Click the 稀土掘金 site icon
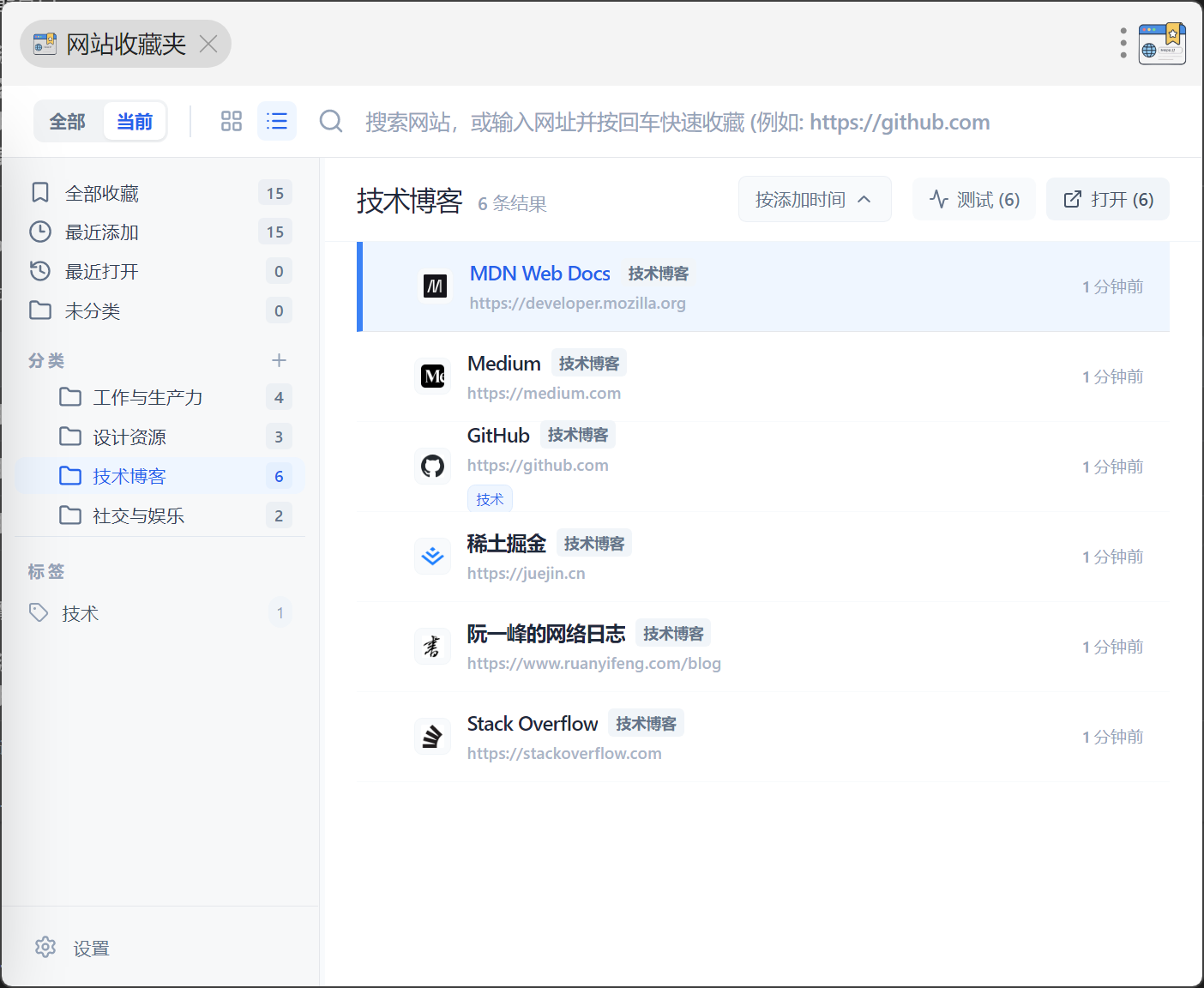Screen dimensions: 1204x988 coord(433,556)
